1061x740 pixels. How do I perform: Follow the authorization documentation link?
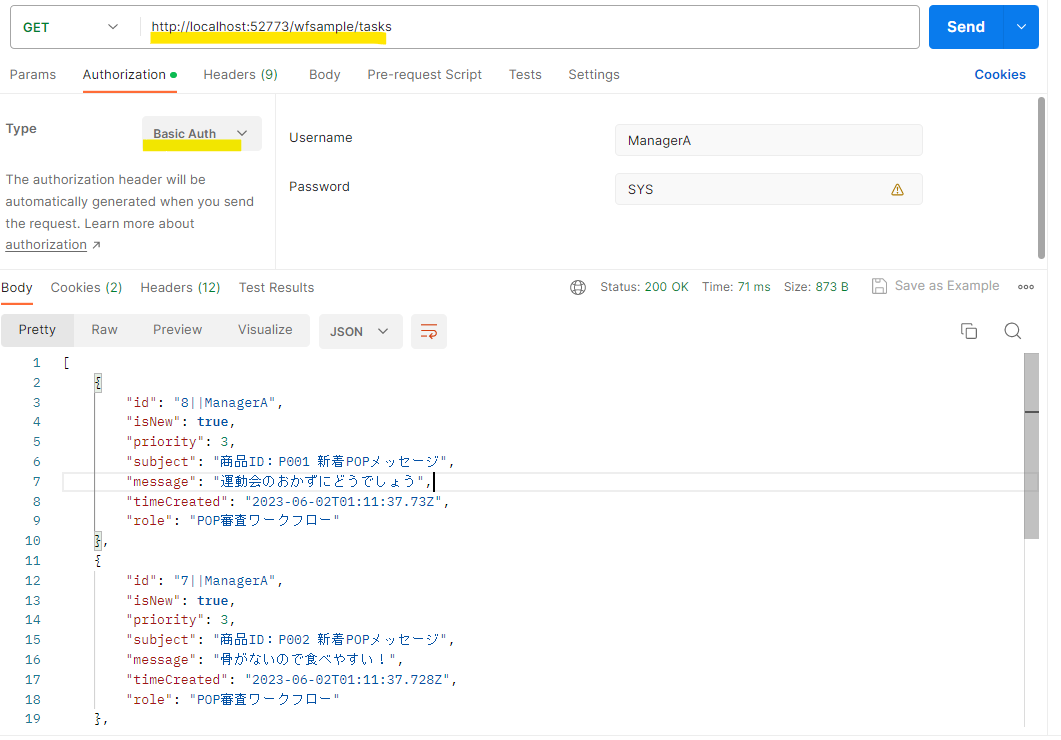point(46,245)
